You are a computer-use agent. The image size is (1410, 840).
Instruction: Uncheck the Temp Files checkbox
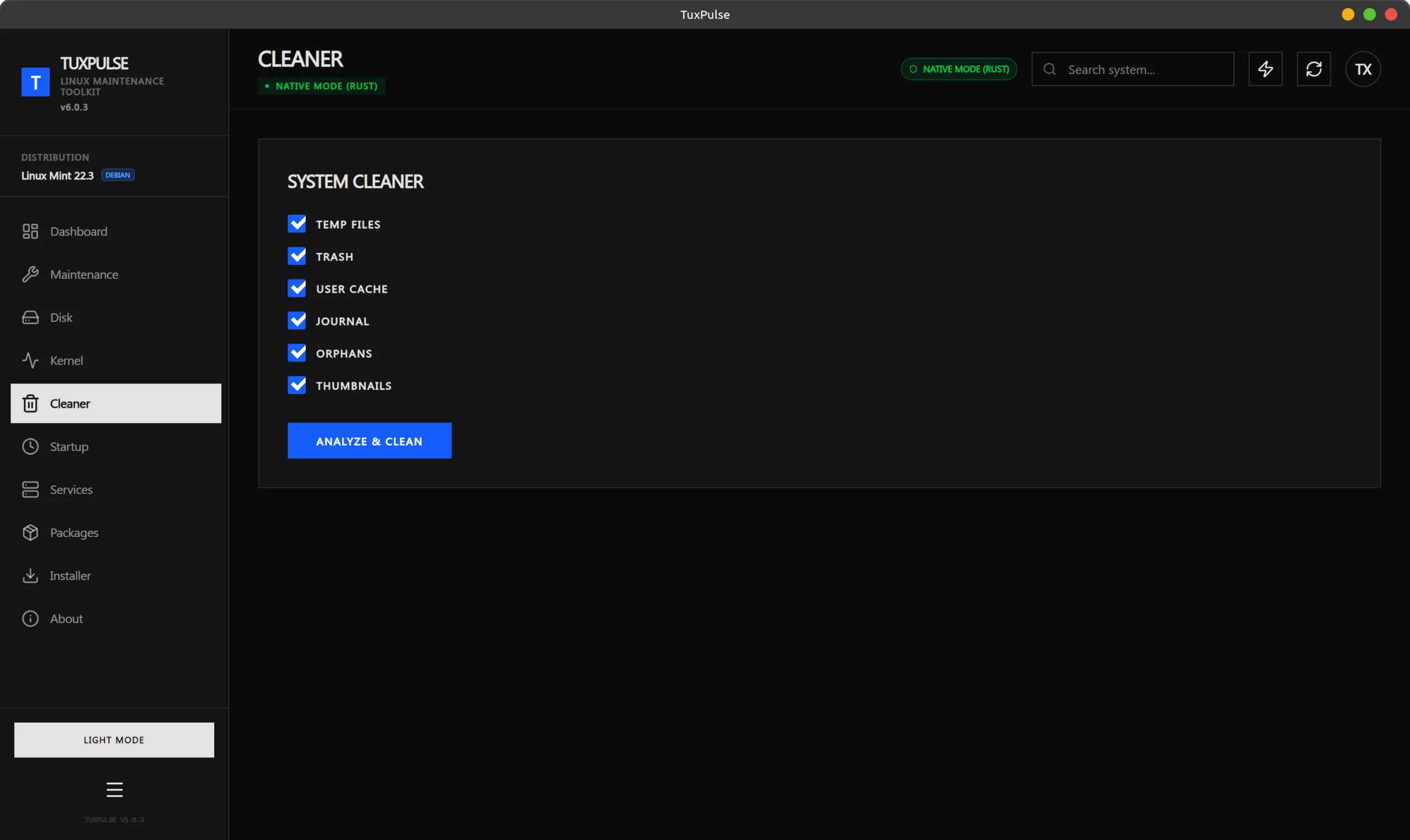[x=296, y=224]
